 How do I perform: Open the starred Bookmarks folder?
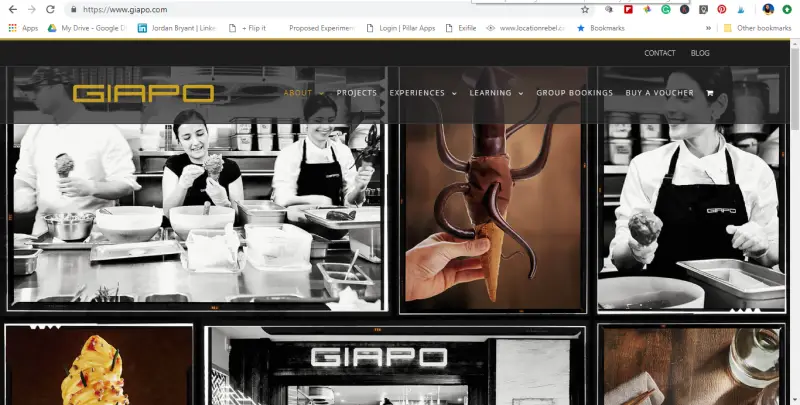pos(601,28)
